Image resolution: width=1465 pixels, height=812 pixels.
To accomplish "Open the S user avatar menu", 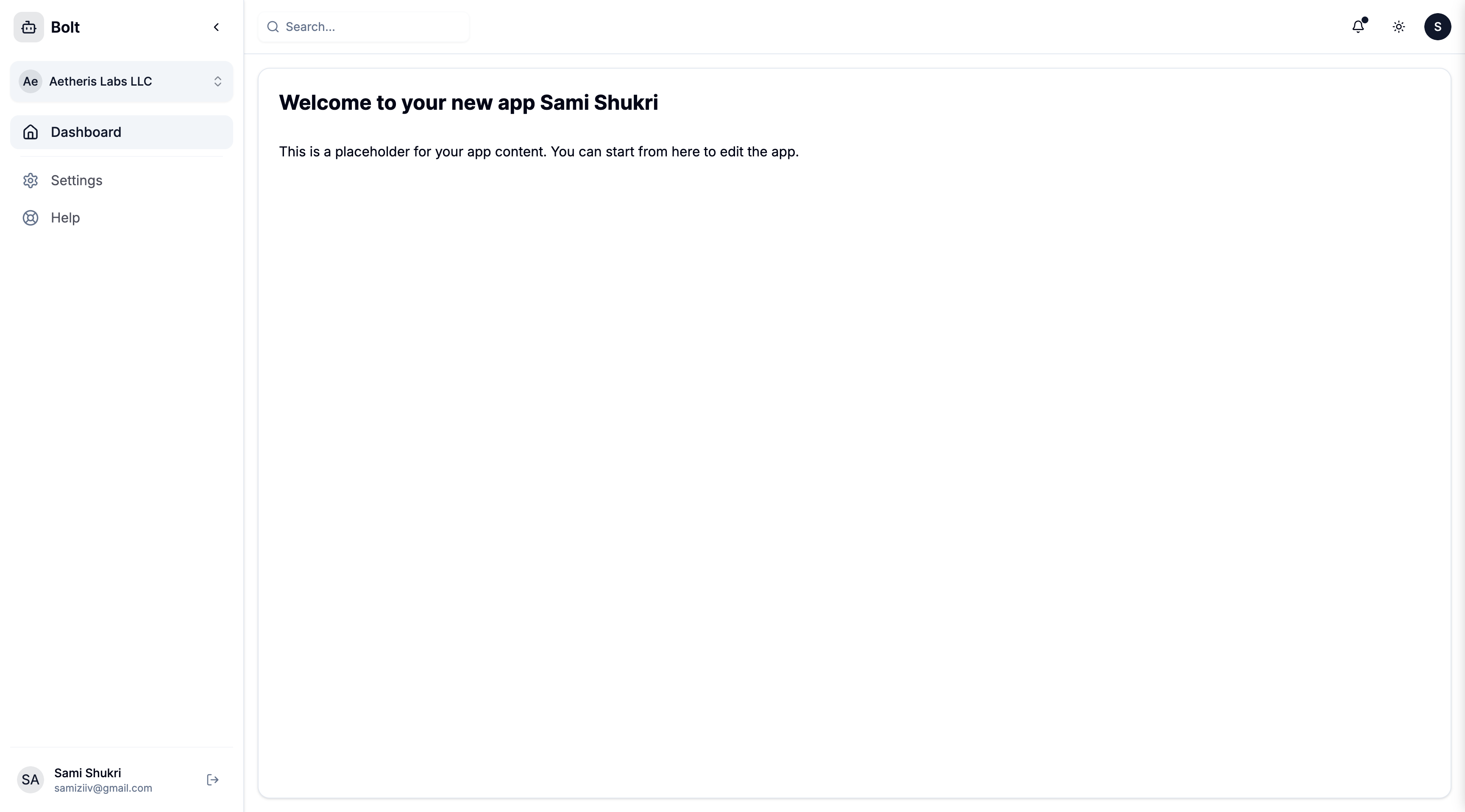I will click(1437, 27).
